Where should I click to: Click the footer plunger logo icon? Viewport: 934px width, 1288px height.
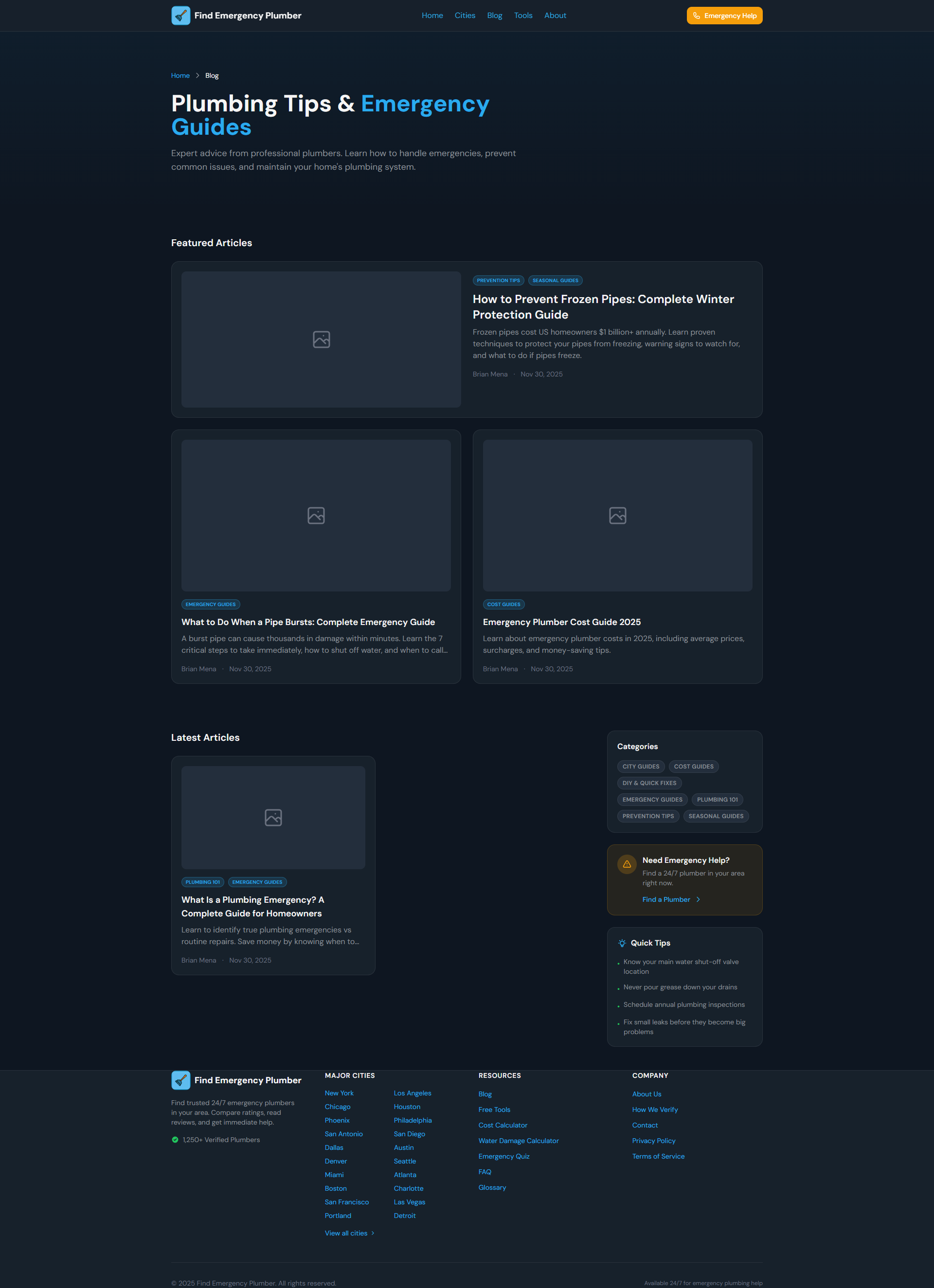pos(180,1080)
